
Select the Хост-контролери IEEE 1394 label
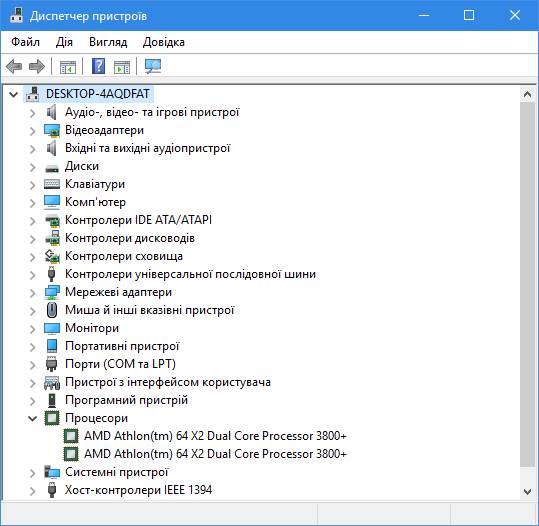tap(139, 490)
